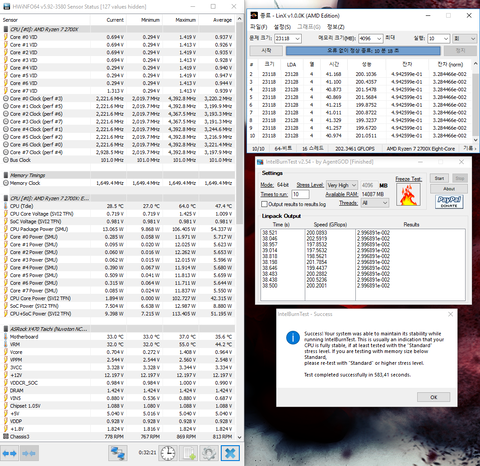Start logging with HWiNFO log file icon
The image size is (480, 466).
[x=188, y=453]
